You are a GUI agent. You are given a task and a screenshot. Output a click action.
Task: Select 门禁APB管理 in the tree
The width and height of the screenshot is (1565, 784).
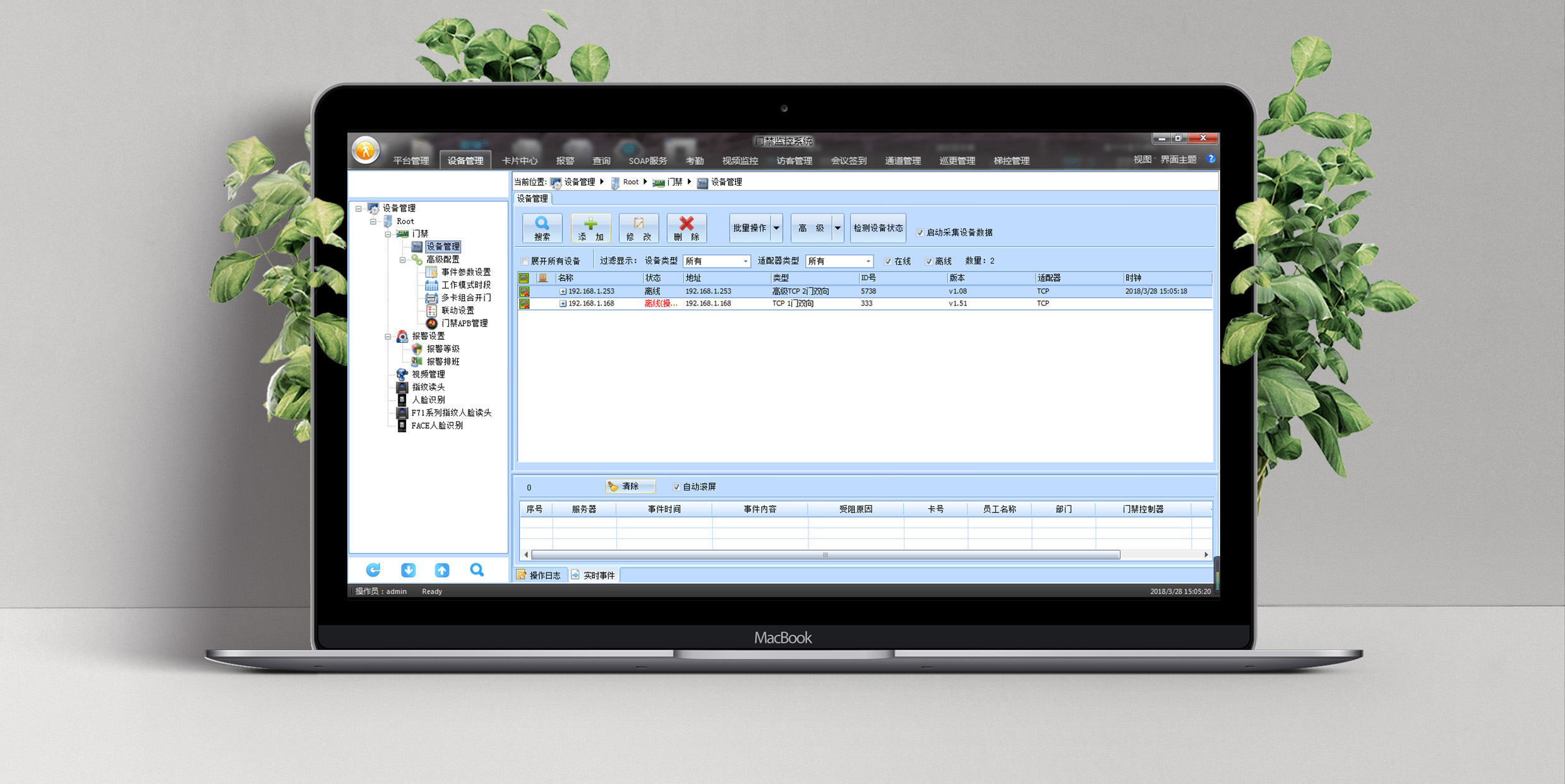[x=464, y=323]
